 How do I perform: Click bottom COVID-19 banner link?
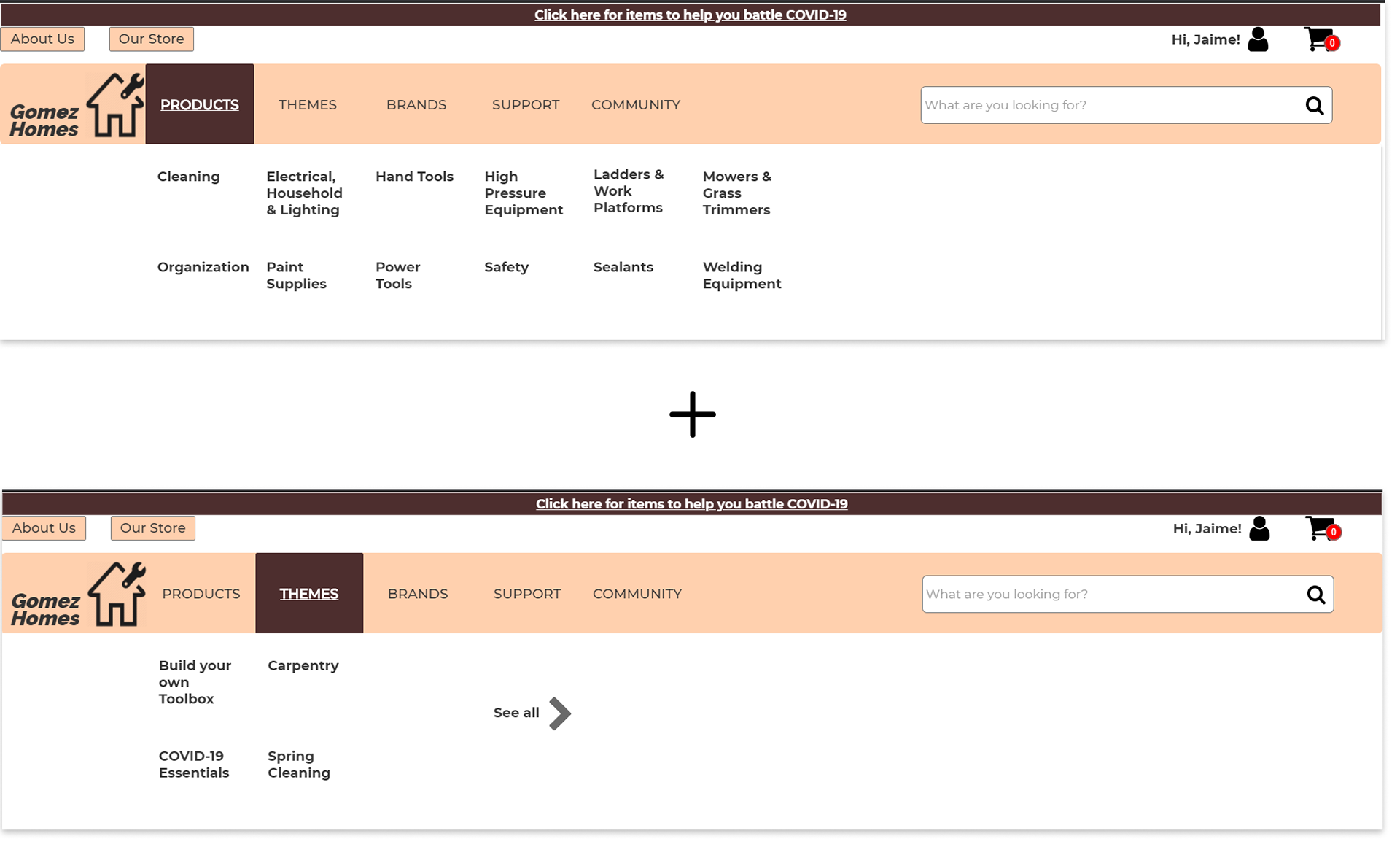coord(691,503)
